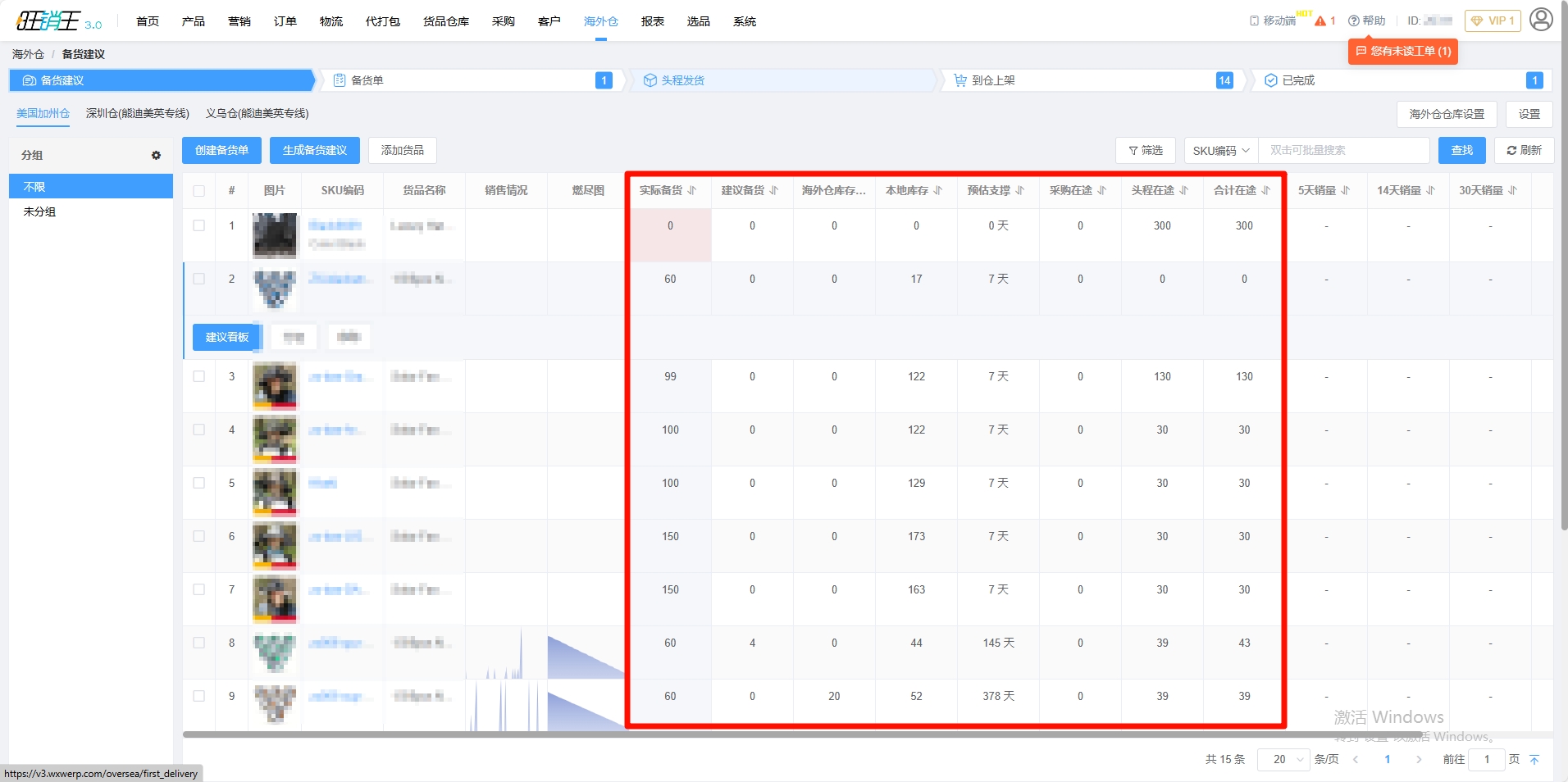1568x782 pixels.
Task: Open the 20 条/页 page size dropdown
Action: (x=1283, y=760)
